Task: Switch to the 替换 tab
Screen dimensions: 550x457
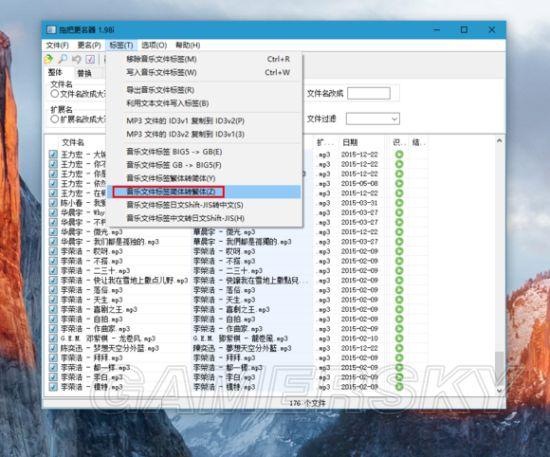Action: pos(84,73)
